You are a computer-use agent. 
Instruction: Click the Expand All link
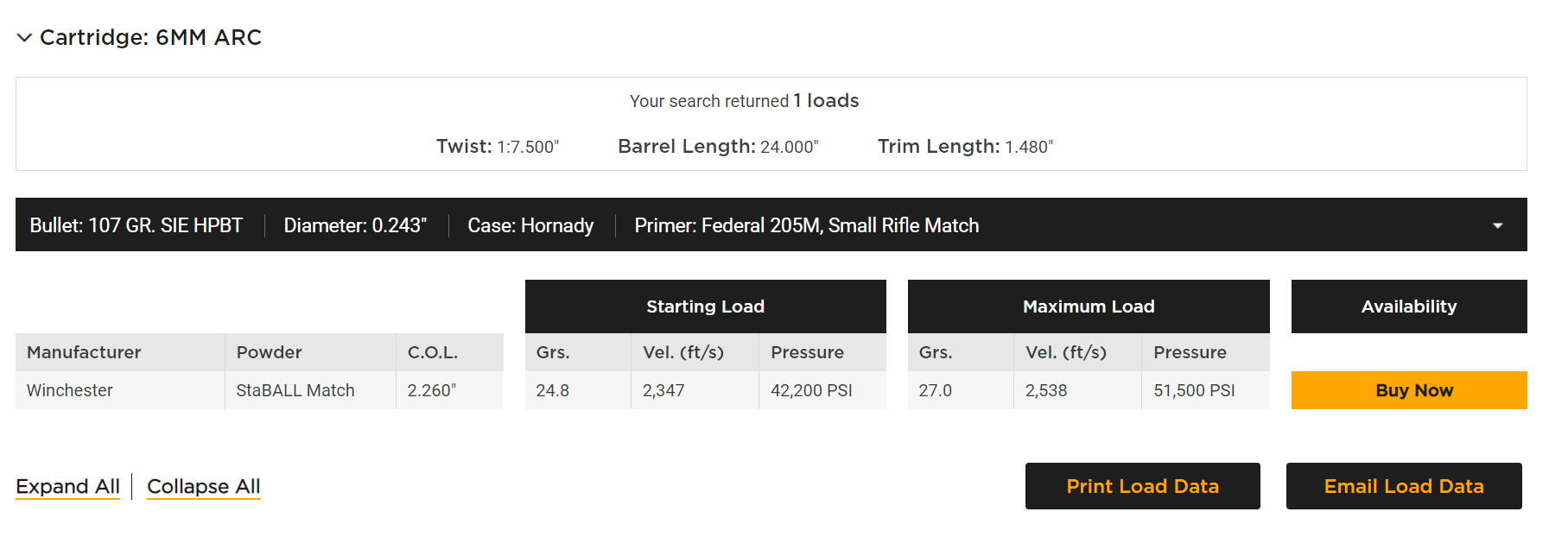pos(67,487)
